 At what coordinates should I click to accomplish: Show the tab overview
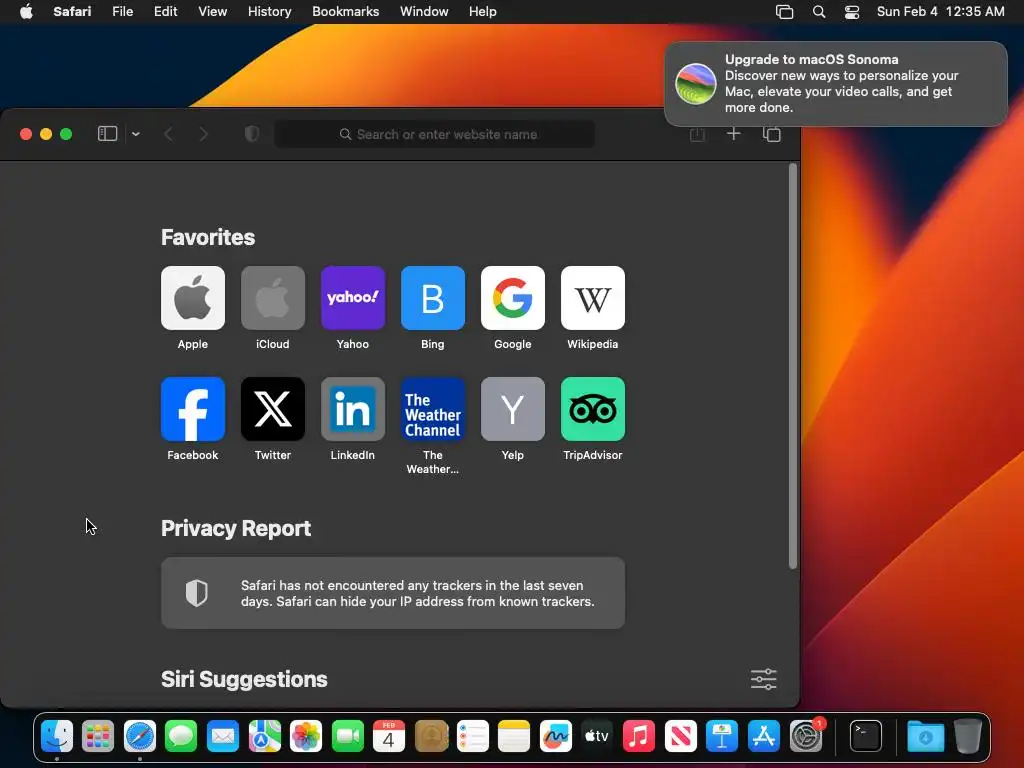[x=771, y=134]
